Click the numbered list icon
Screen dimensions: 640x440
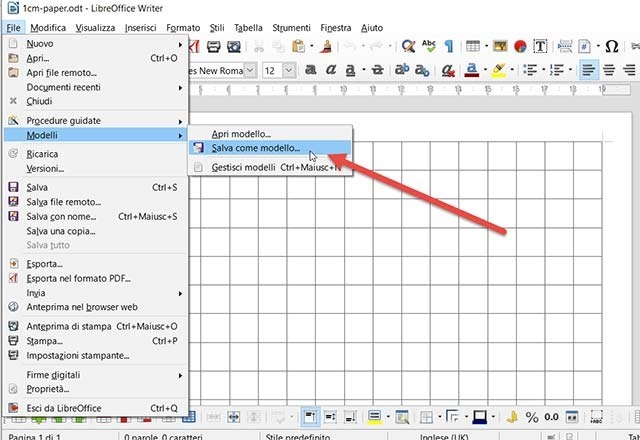[556, 70]
